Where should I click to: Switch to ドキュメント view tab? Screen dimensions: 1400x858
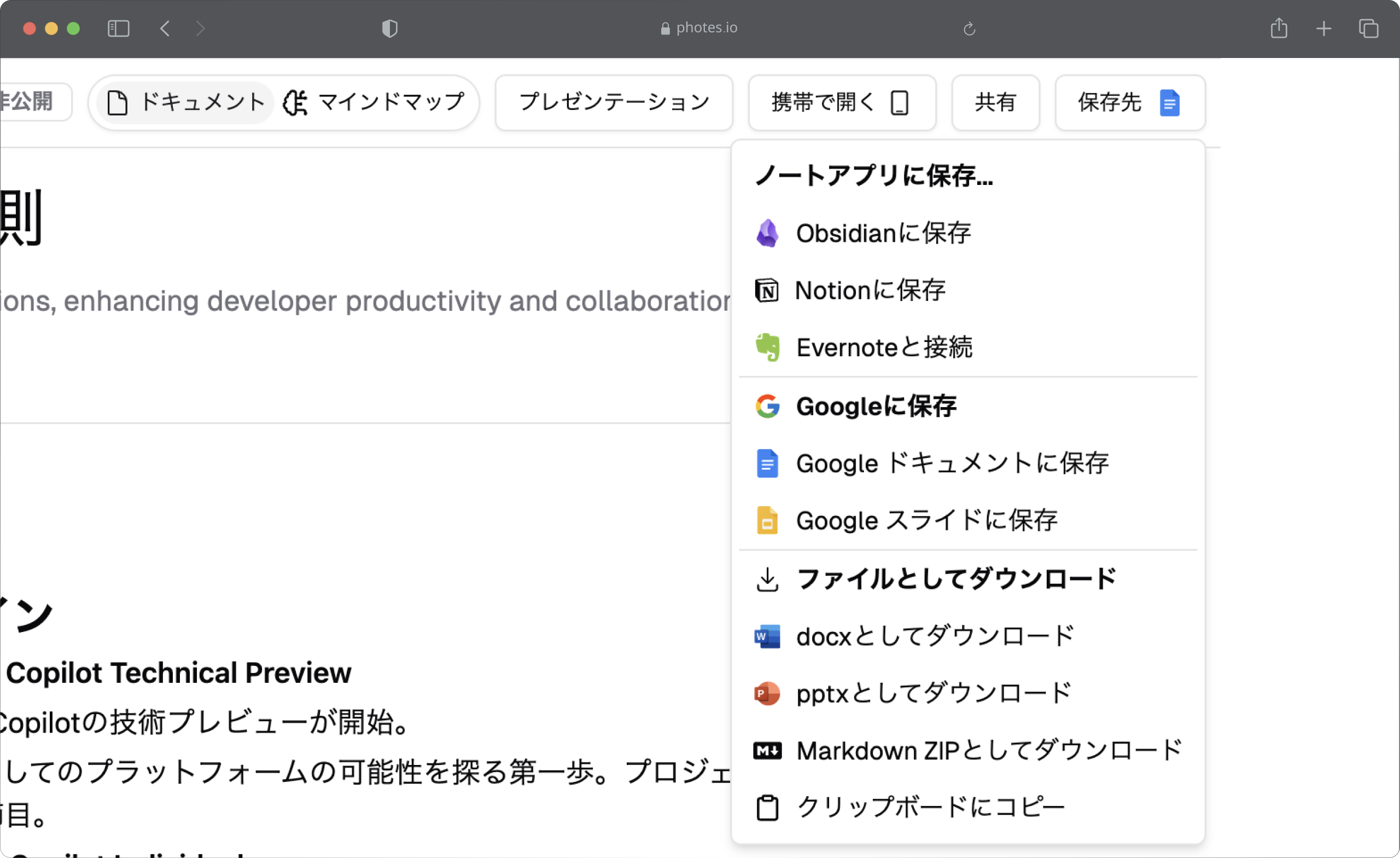185,103
